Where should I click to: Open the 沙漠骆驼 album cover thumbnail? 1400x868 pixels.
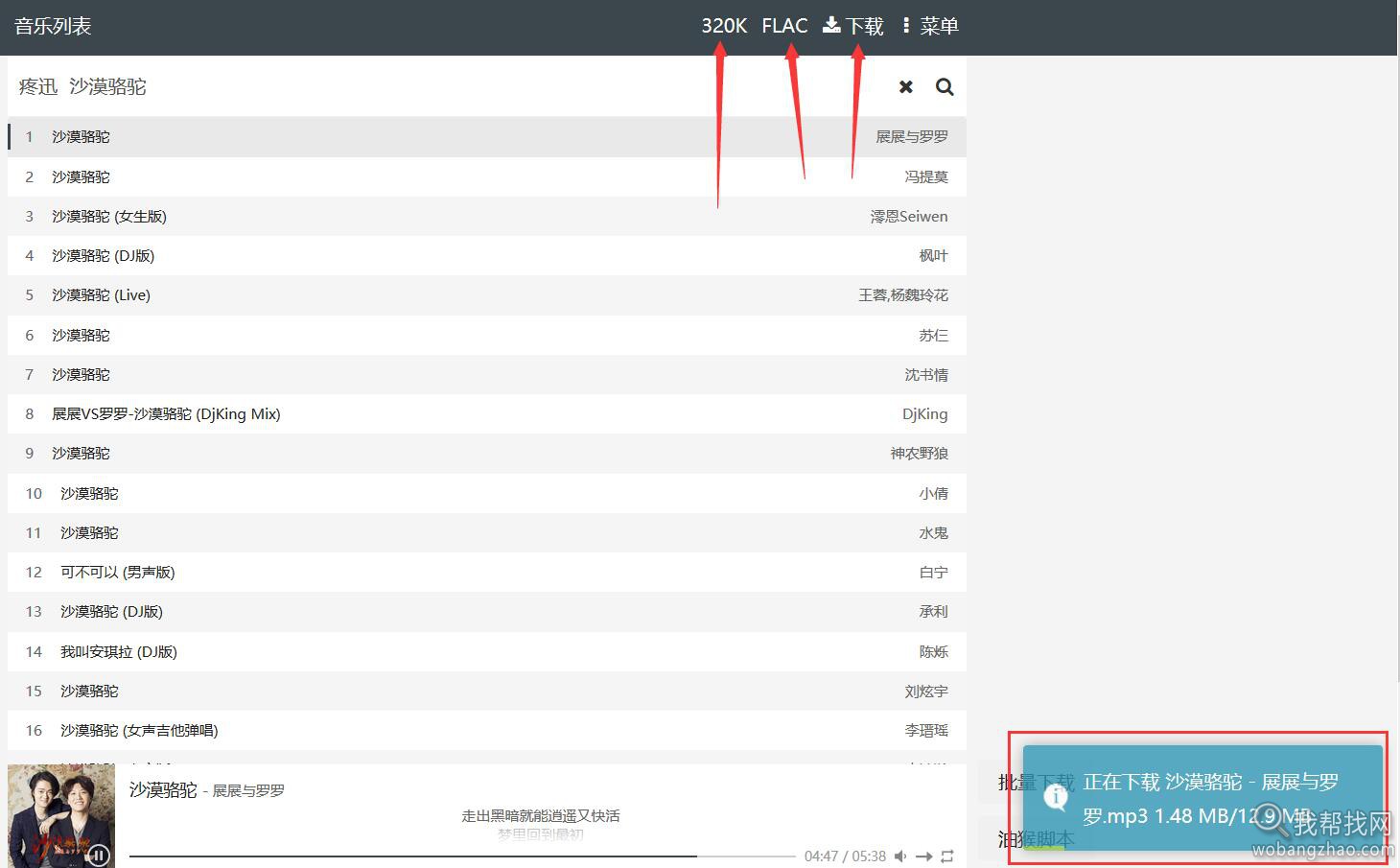coord(61,816)
